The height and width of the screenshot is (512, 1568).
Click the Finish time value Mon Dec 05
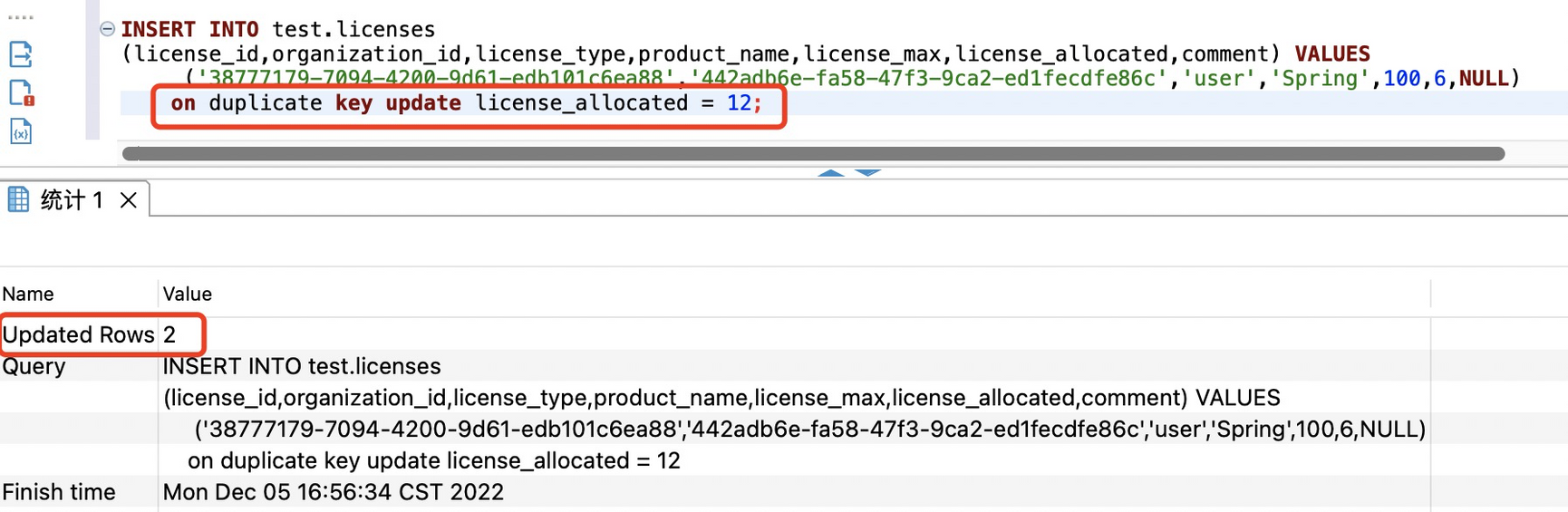[333, 492]
